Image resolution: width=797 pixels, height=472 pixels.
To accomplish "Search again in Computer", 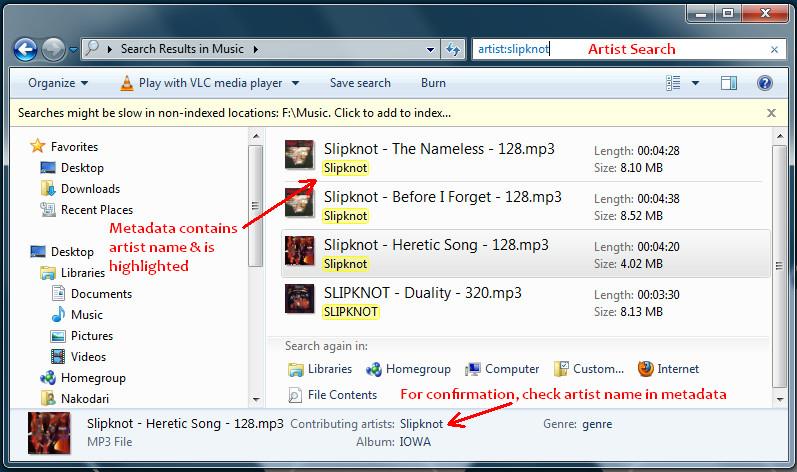I will click(x=502, y=369).
